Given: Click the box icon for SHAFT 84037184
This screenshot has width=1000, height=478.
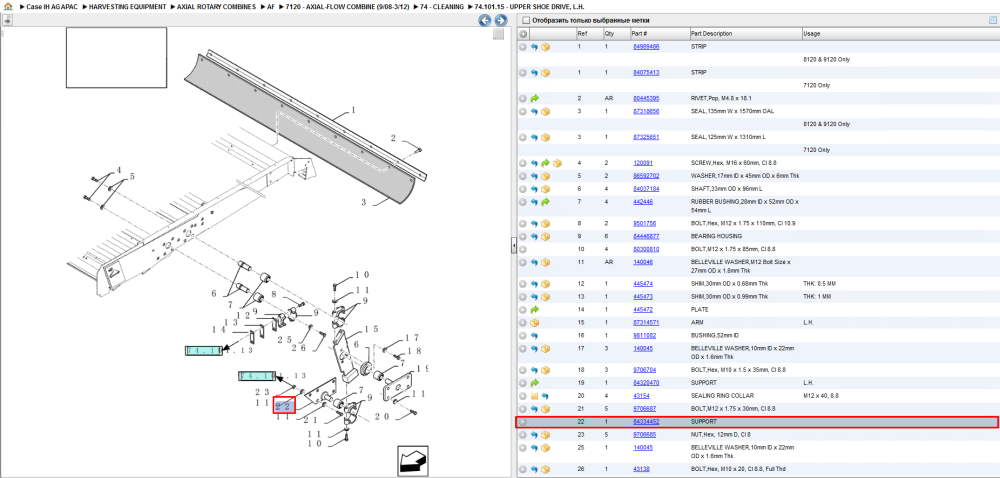Looking at the screenshot, I should click(546, 189).
